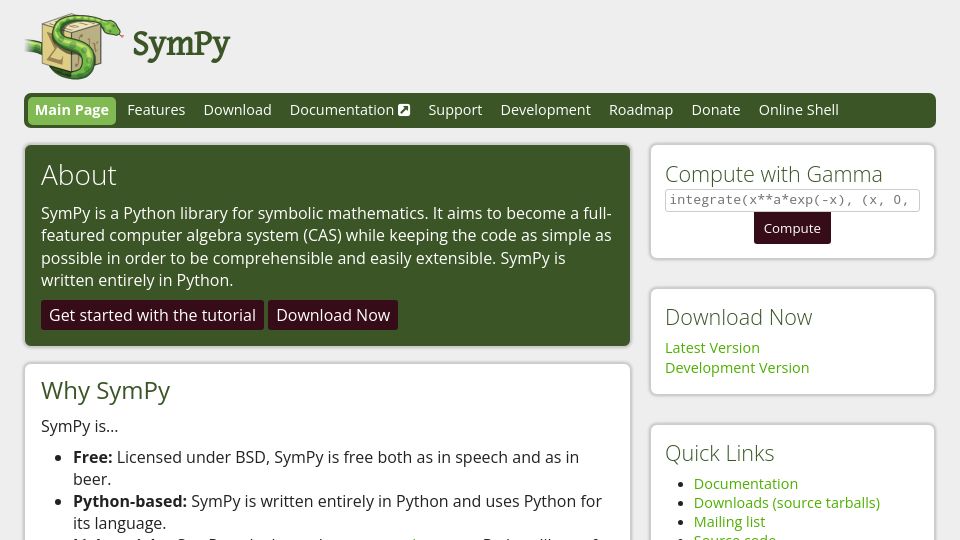
Task: Open the Mailing list quick link
Action: [729, 522]
